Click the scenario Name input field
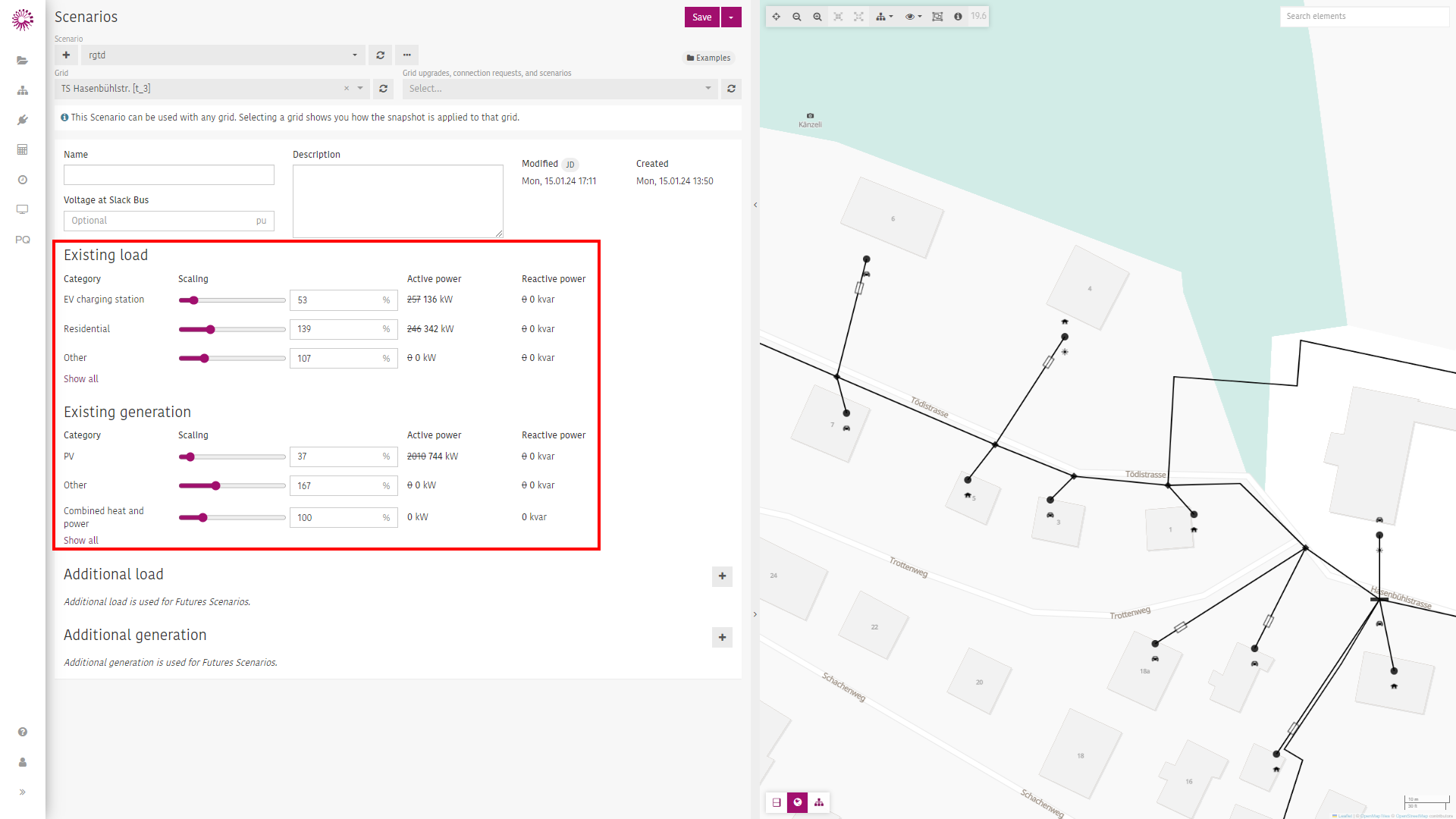Screen dimensions: 1456x819 pyautogui.click(x=169, y=175)
